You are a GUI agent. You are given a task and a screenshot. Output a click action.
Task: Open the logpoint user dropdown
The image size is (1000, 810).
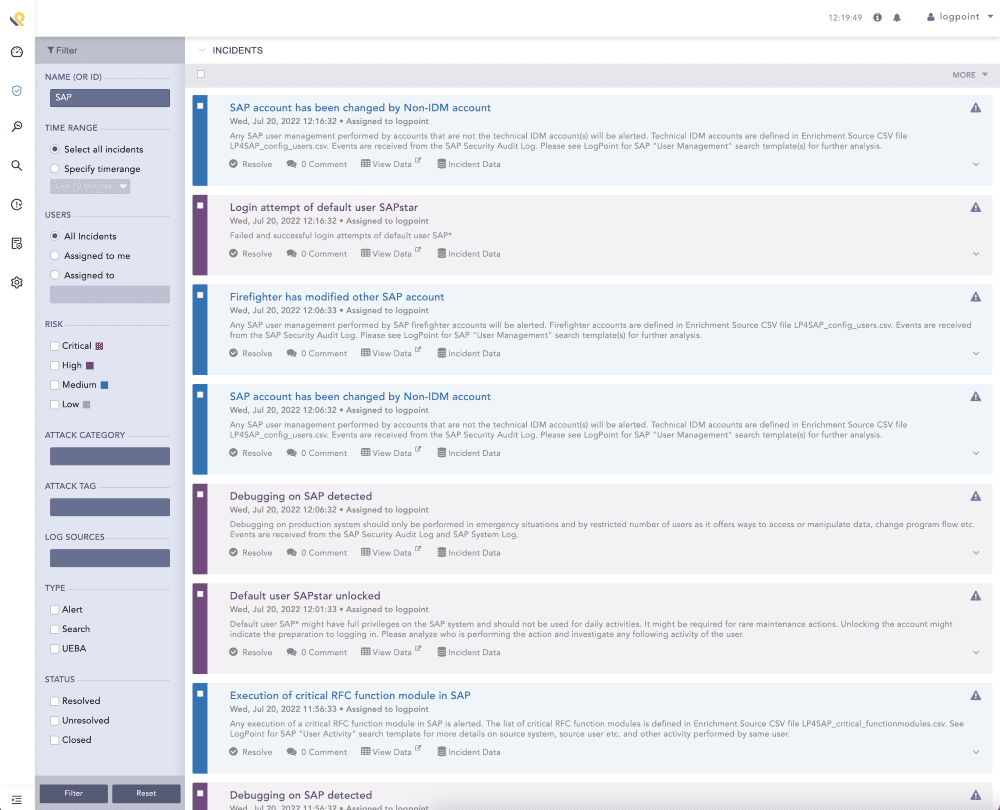(959, 17)
